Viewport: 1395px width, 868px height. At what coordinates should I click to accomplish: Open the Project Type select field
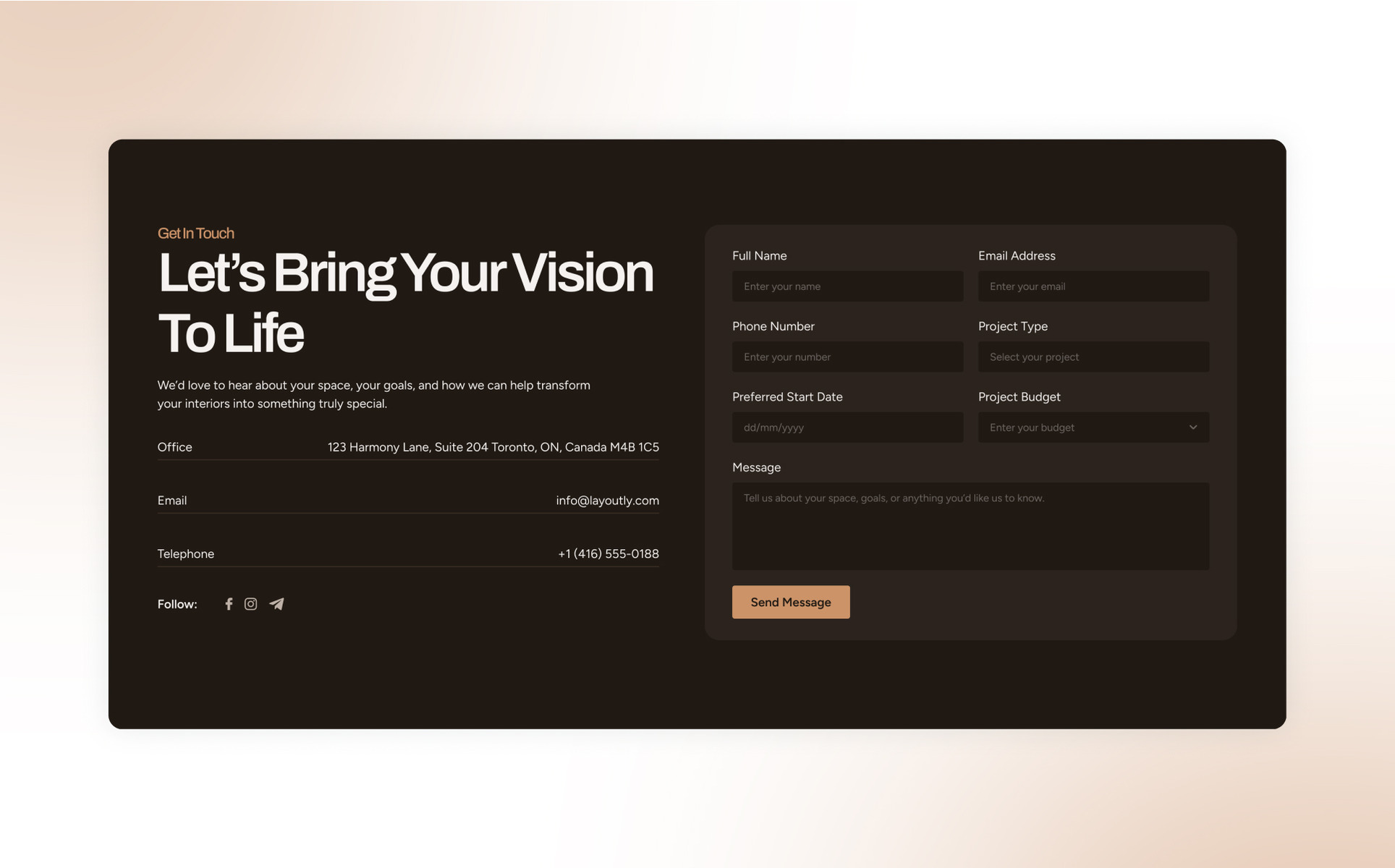tap(1093, 357)
